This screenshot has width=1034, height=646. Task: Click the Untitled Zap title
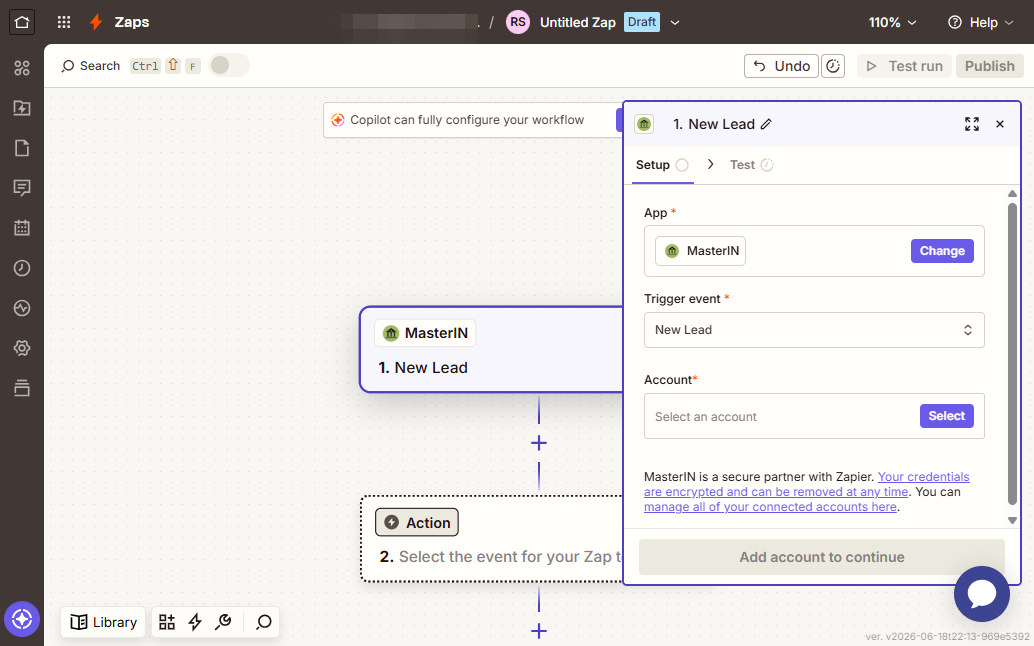578,22
